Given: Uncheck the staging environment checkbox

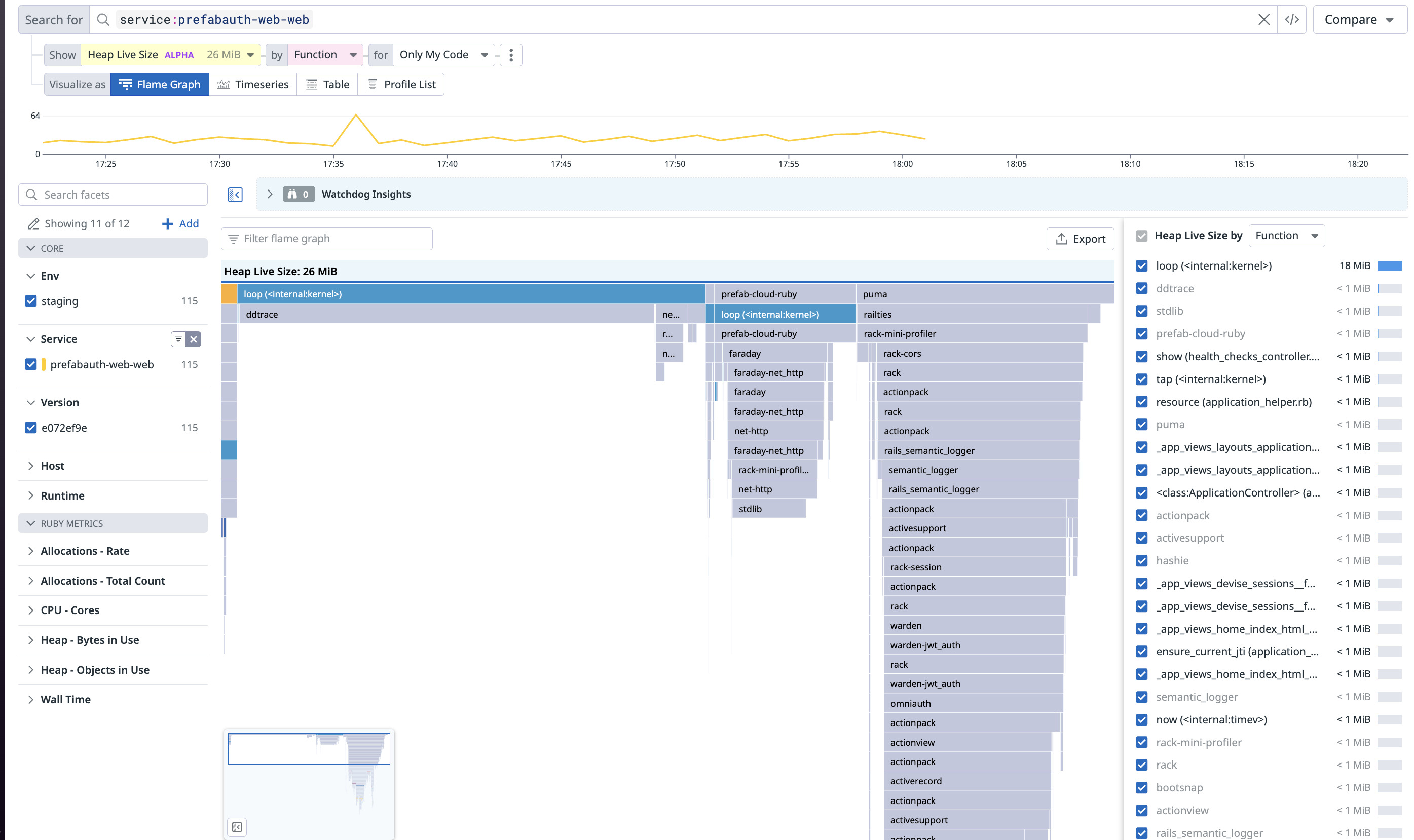Looking at the screenshot, I should pyautogui.click(x=31, y=301).
